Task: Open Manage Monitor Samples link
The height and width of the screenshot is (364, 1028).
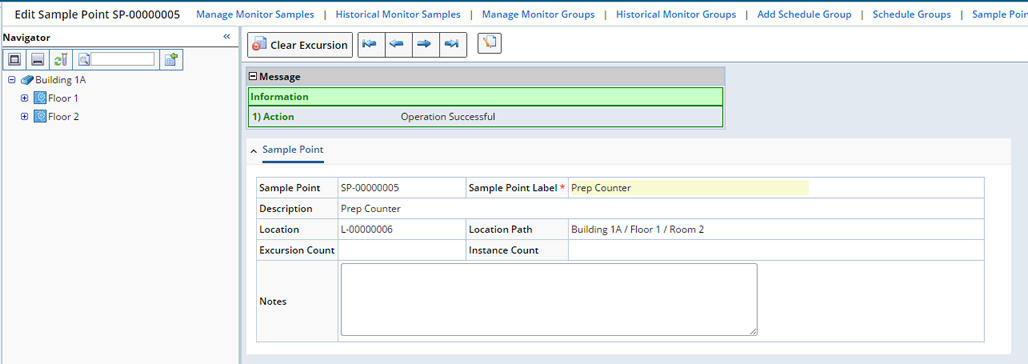Action: [x=255, y=14]
